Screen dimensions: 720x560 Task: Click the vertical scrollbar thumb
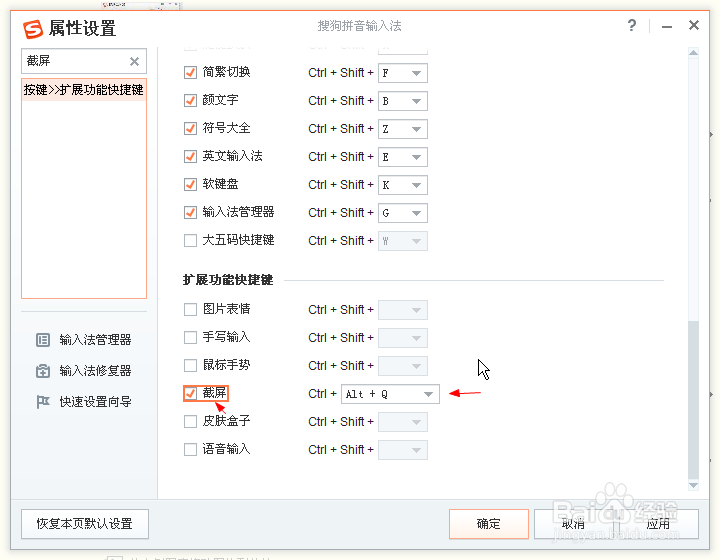tap(693, 400)
